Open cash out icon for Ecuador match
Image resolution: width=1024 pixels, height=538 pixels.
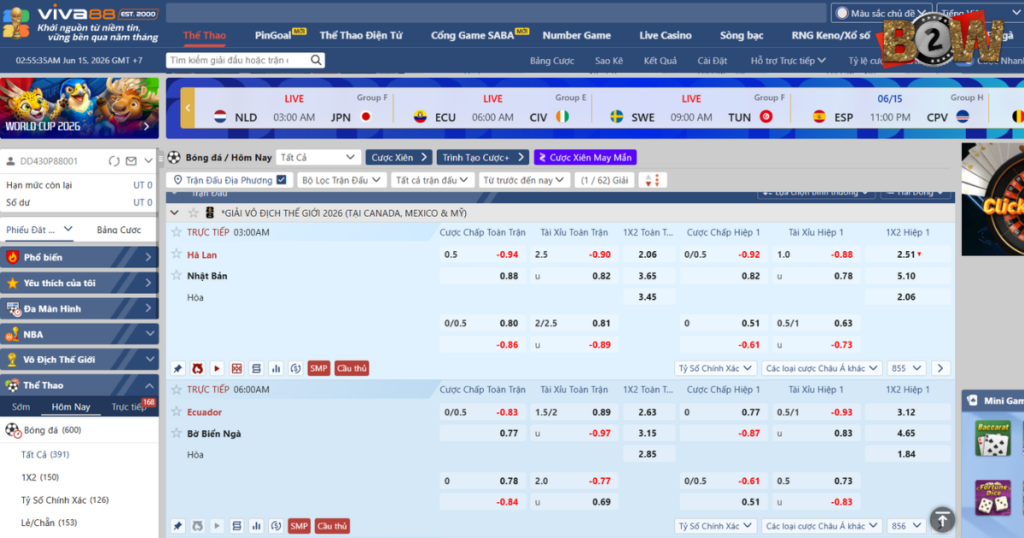coord(276,526)
